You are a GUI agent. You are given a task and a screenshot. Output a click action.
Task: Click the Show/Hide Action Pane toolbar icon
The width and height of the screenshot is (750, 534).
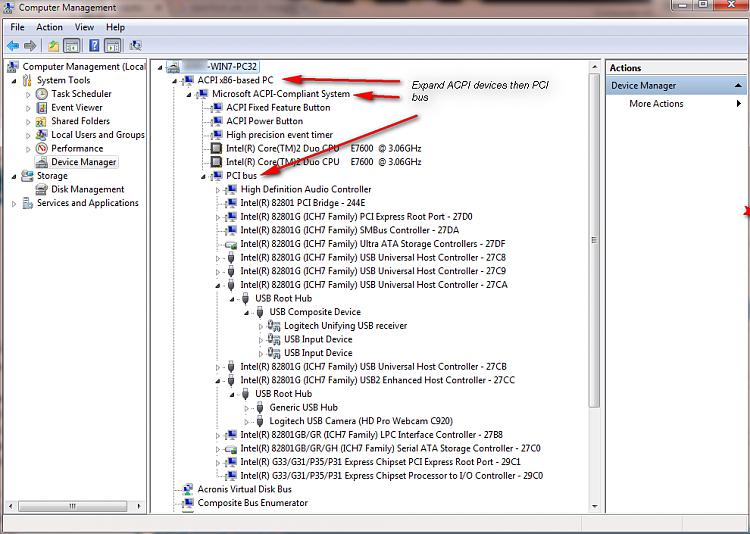point(112,46)
